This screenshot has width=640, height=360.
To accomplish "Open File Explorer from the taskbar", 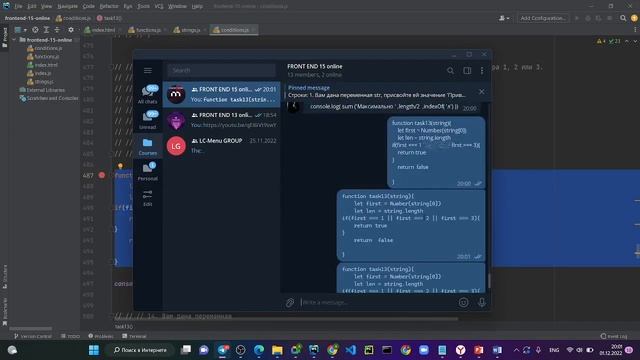I will (277, 350).
